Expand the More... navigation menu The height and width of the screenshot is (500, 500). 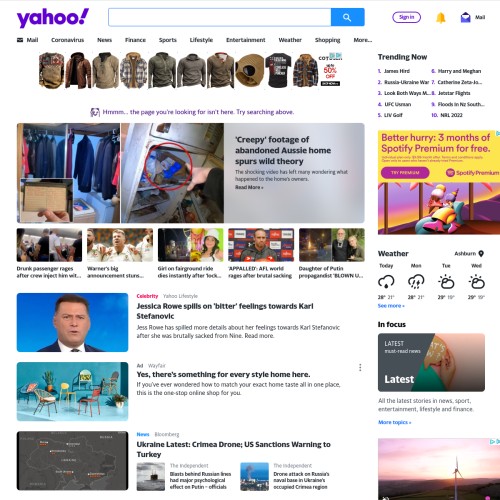363,40
